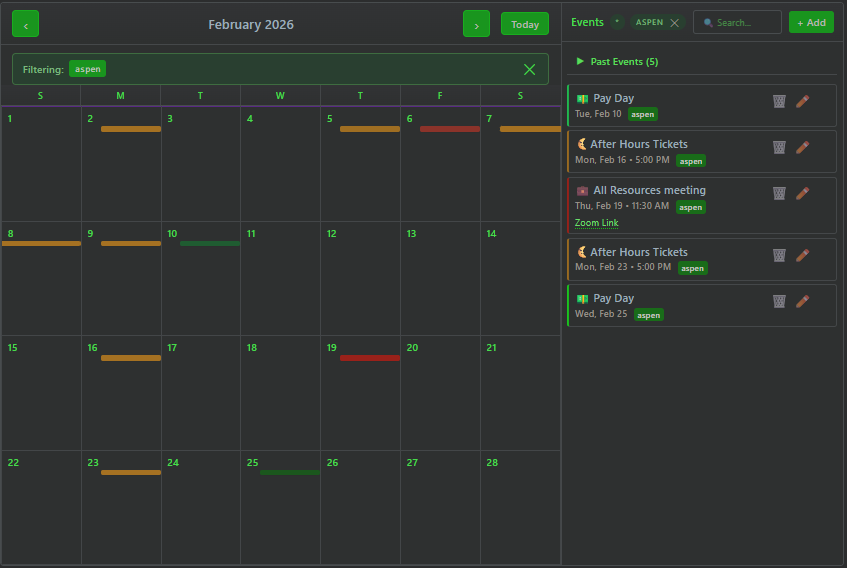Remove the ASPEN tag chip beside Events
847x568 pixels.
pyautogui.click(x=674, y=23)
